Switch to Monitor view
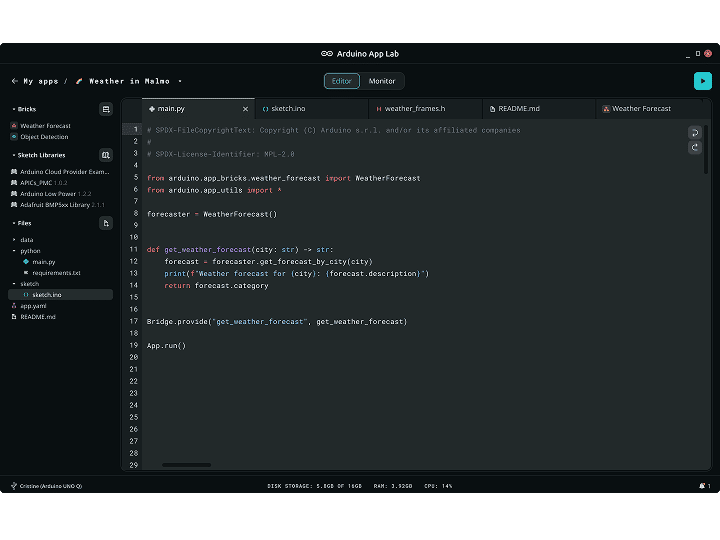This screenshot has width=720, height=540. (x=382, y=81)
